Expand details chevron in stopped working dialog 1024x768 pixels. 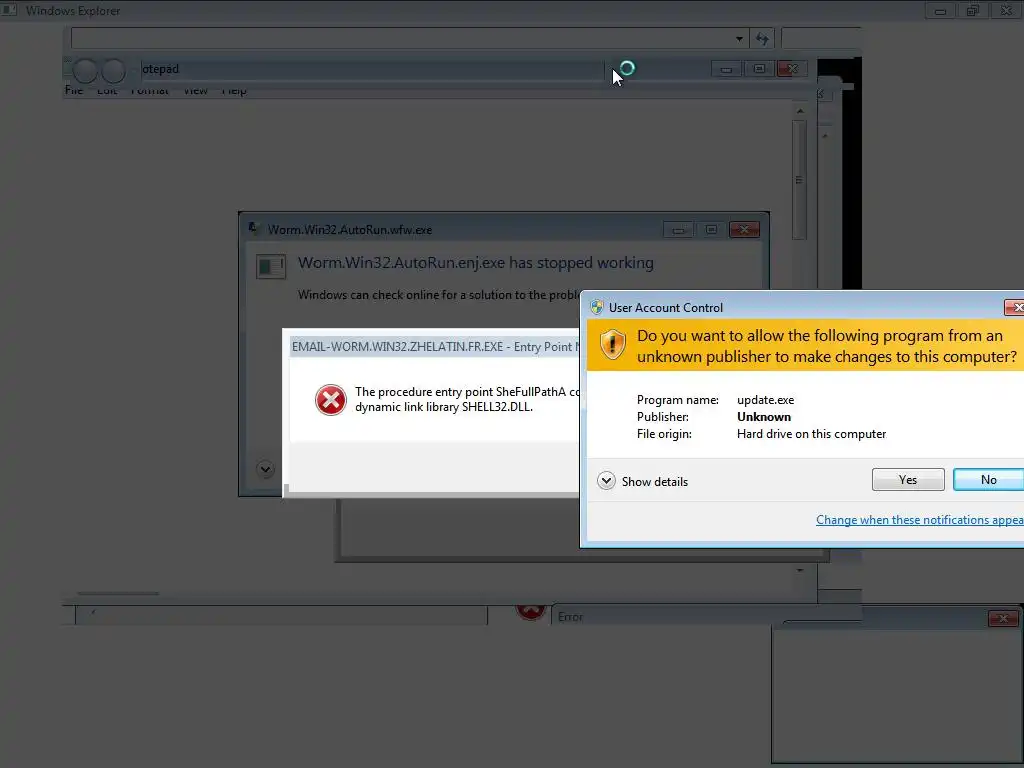(265, 469)
